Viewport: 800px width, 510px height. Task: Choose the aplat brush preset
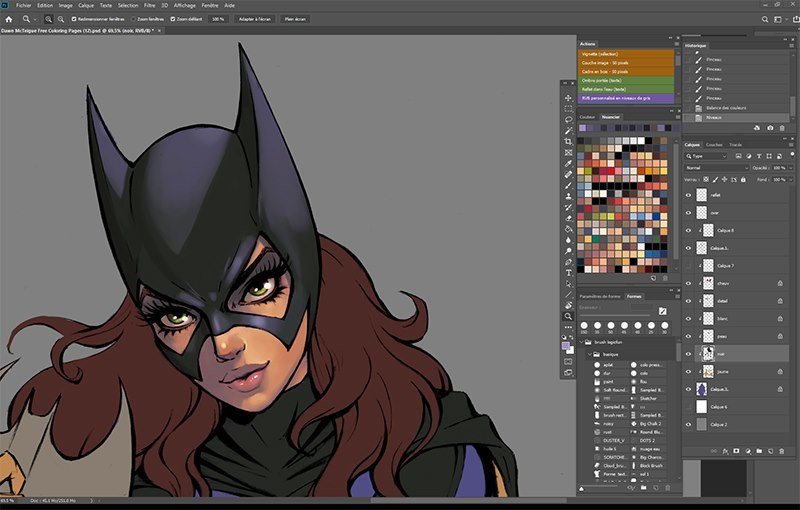coord(608,365)
